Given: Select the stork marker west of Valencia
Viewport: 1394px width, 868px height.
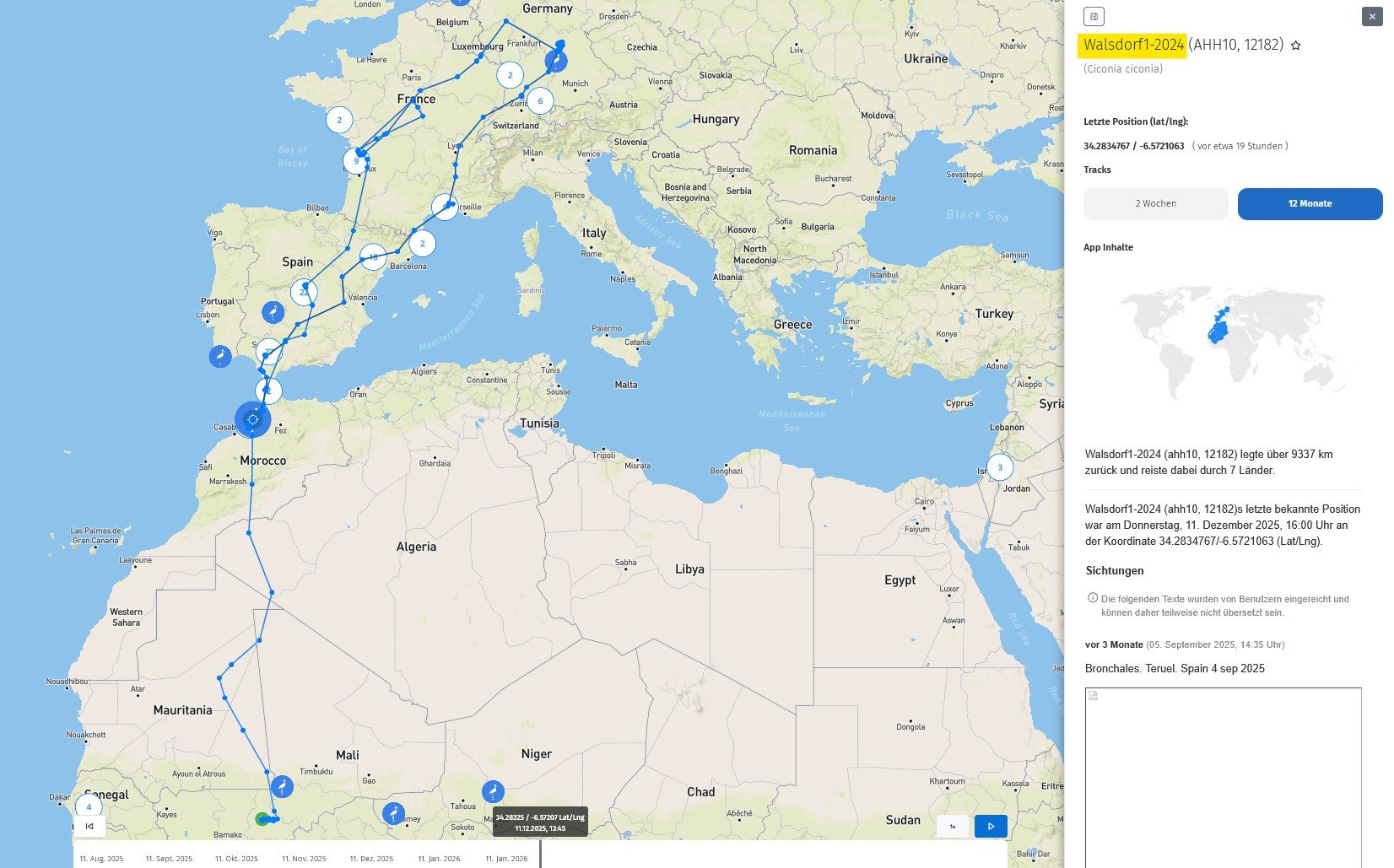Looking at the screenshot, I should [273, 312].
